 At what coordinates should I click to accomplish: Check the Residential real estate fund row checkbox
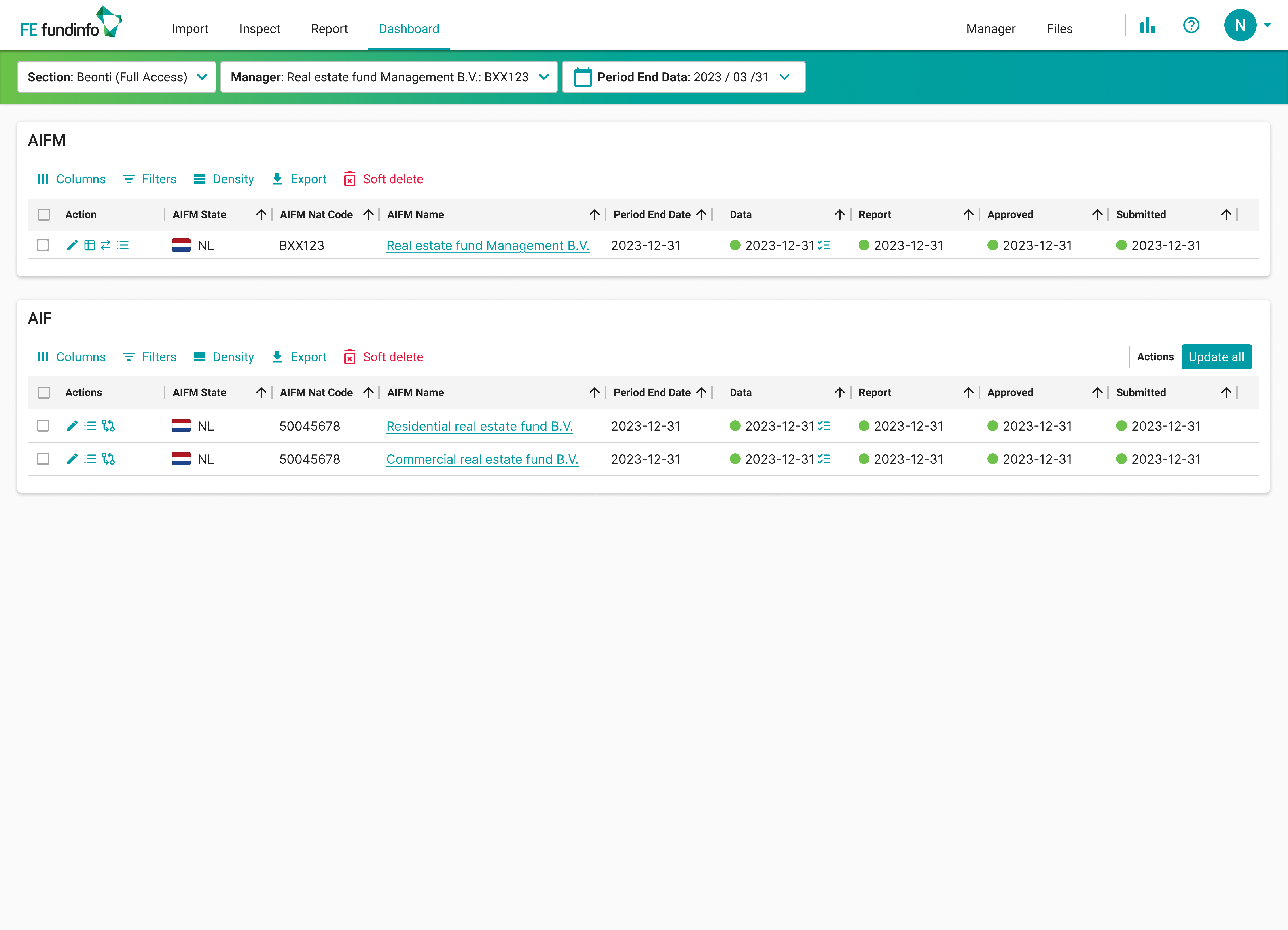click(x=43, y=426)
